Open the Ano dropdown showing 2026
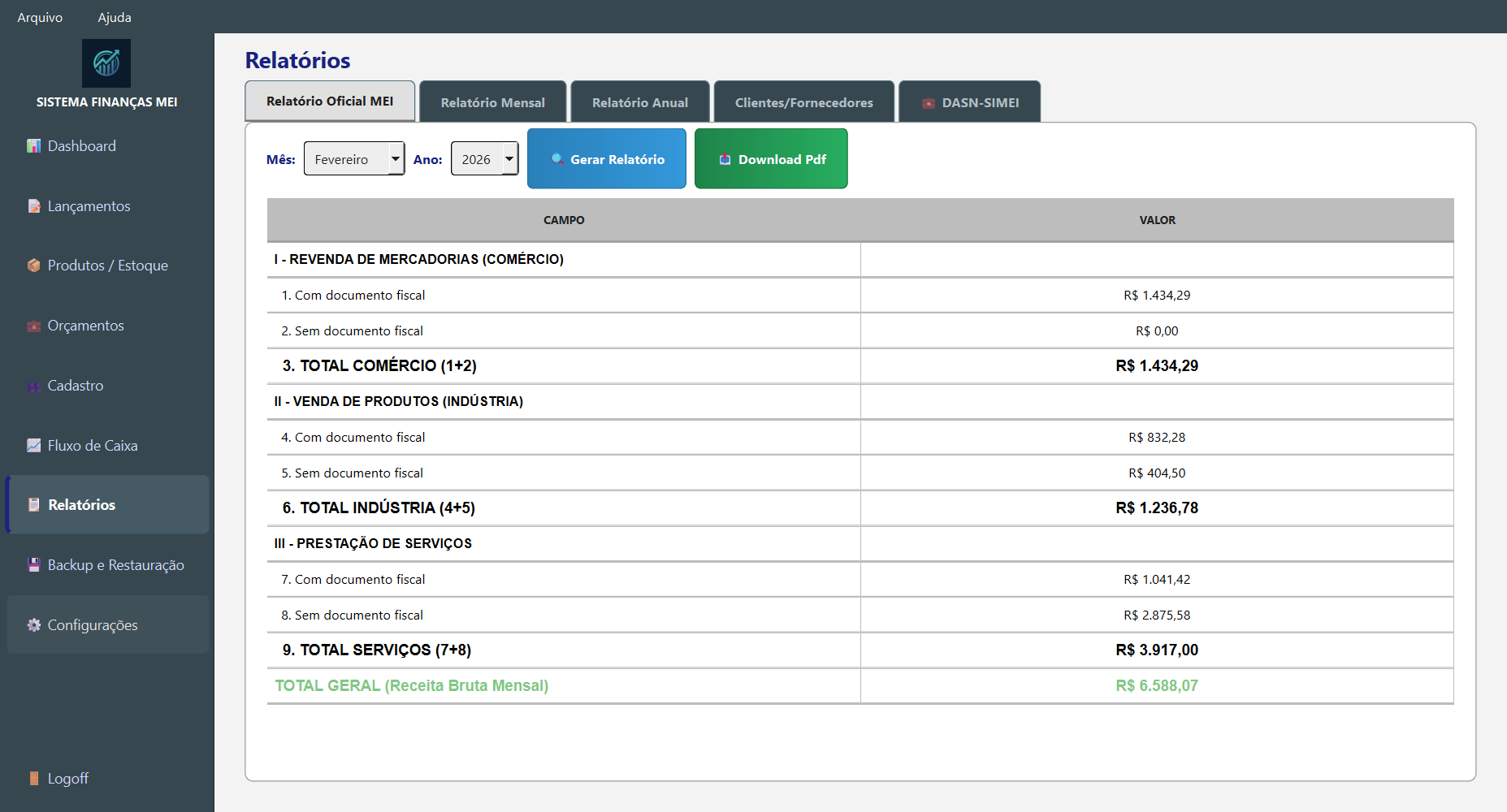This screenshot has width=1507, height=812. pos(484,159)
